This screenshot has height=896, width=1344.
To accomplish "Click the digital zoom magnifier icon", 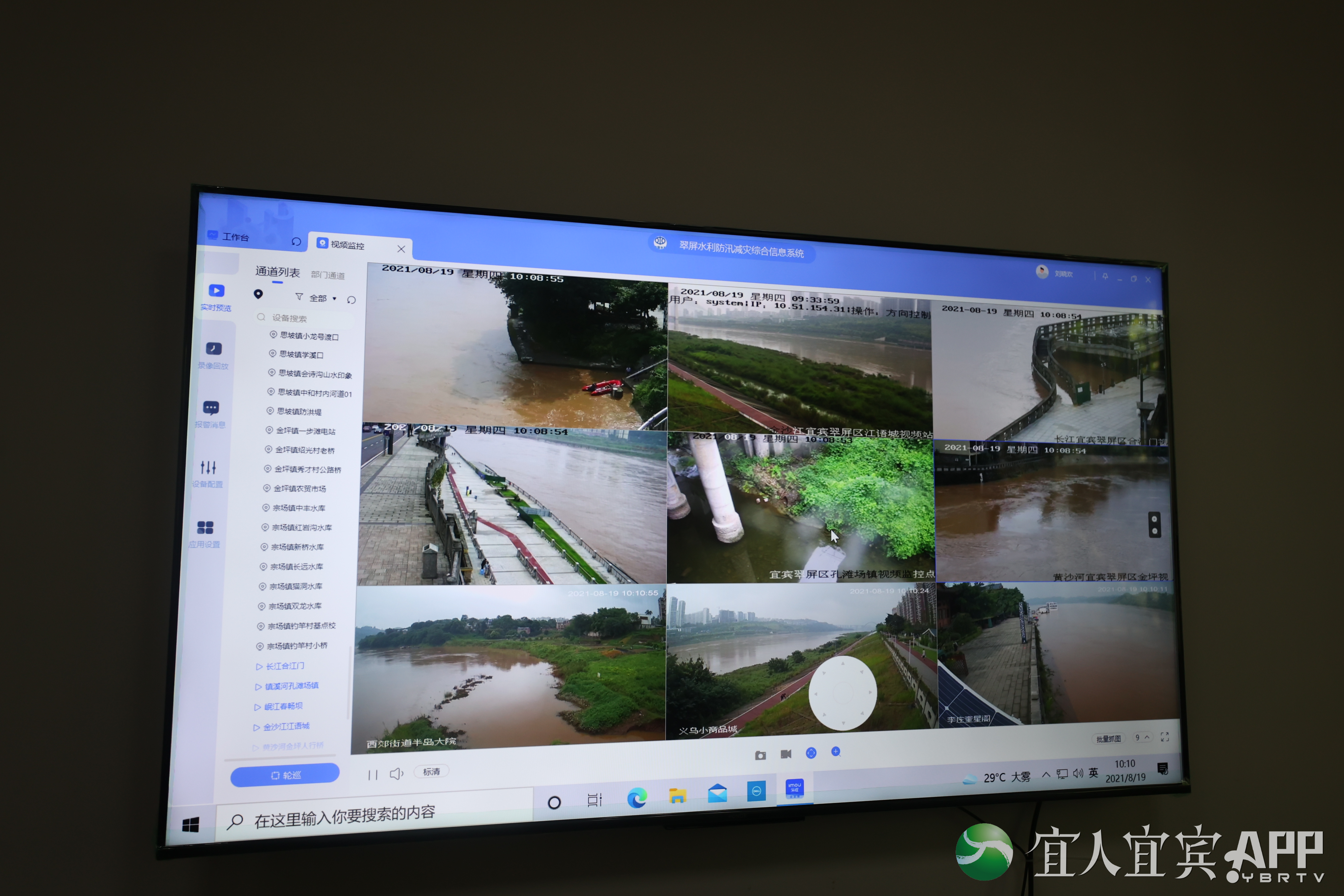I will pyautogui.click(x=835, y=752).
